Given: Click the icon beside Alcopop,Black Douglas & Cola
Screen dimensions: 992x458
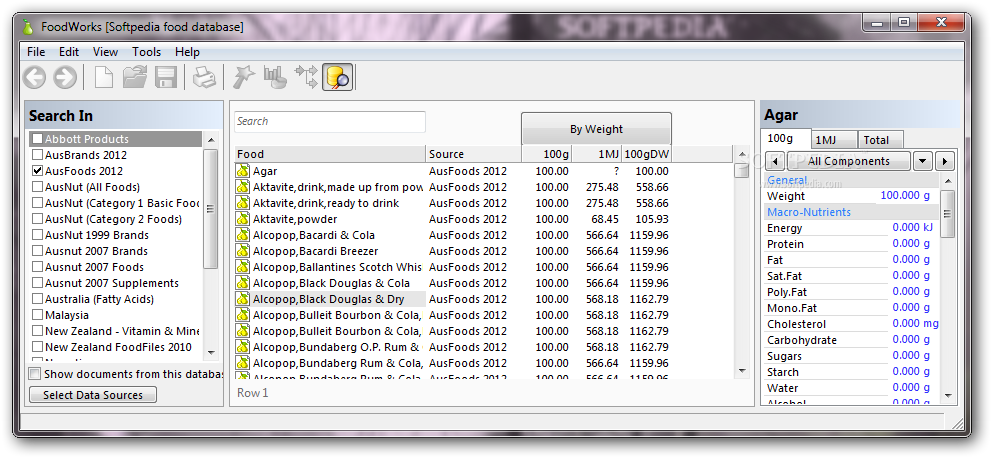Looking at the screenshot, I should [243, 283].
